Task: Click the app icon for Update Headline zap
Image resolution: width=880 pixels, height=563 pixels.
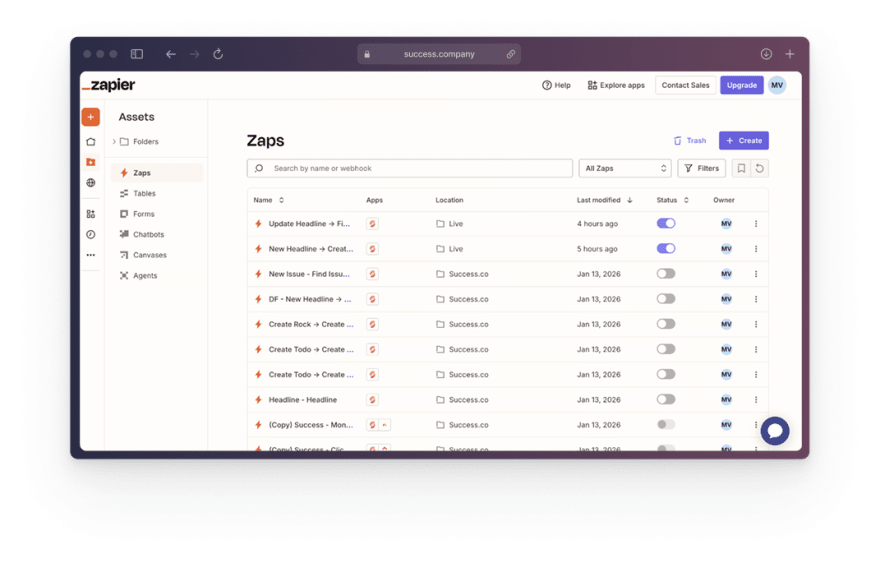Action: click(372, 224)
